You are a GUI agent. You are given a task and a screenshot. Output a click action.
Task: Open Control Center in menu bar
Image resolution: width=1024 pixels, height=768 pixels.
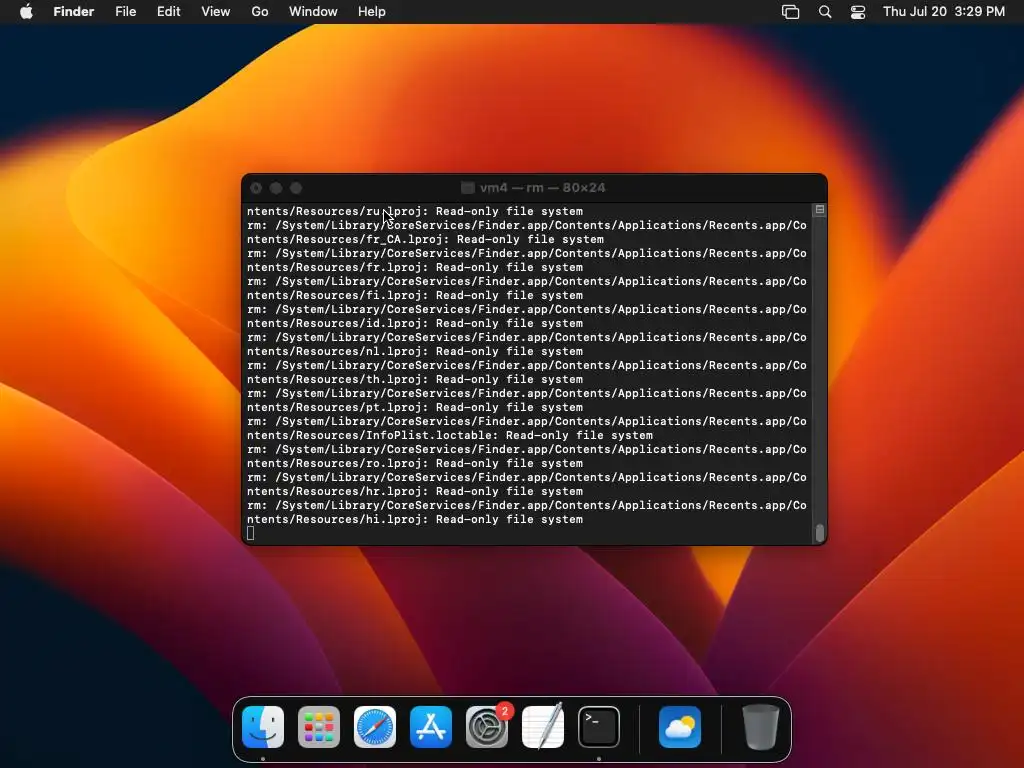[x=857, y=12]
